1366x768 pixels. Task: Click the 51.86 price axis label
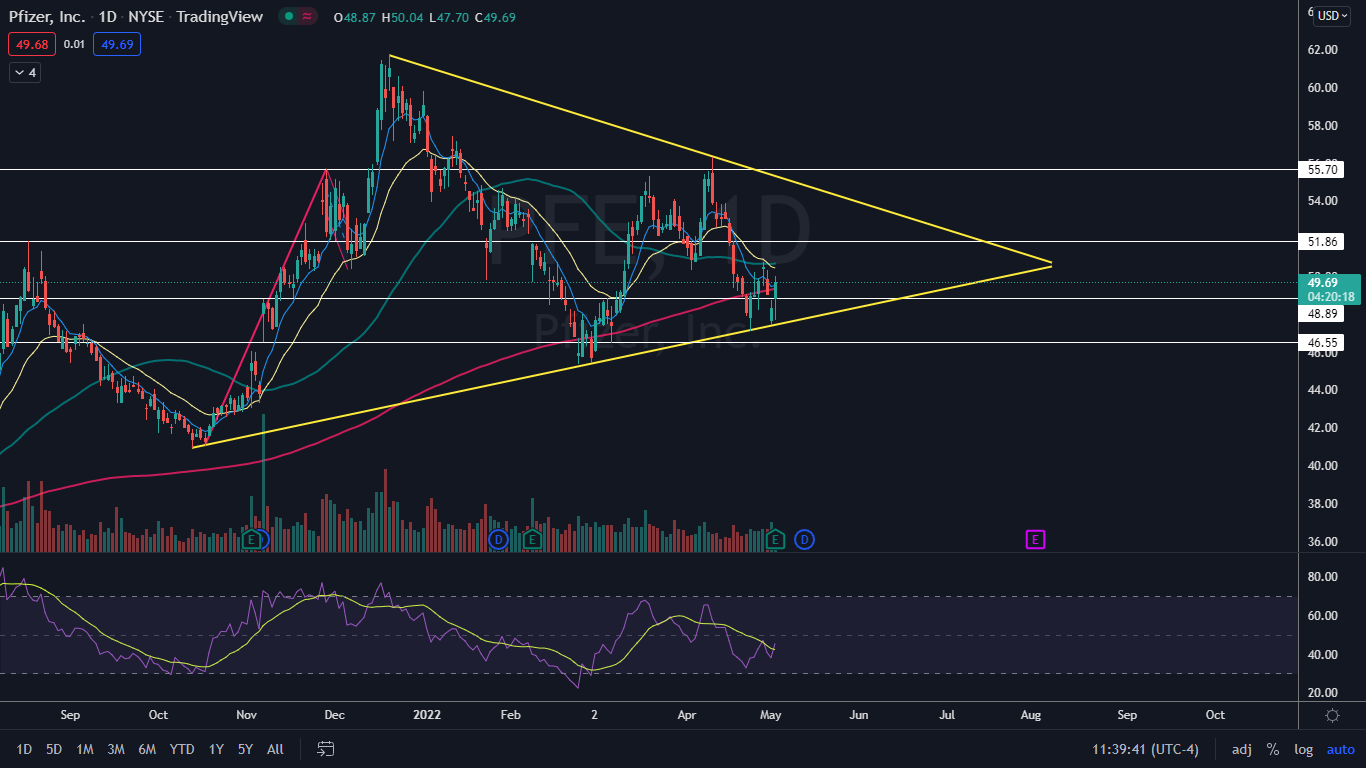tap(1323, 242)
